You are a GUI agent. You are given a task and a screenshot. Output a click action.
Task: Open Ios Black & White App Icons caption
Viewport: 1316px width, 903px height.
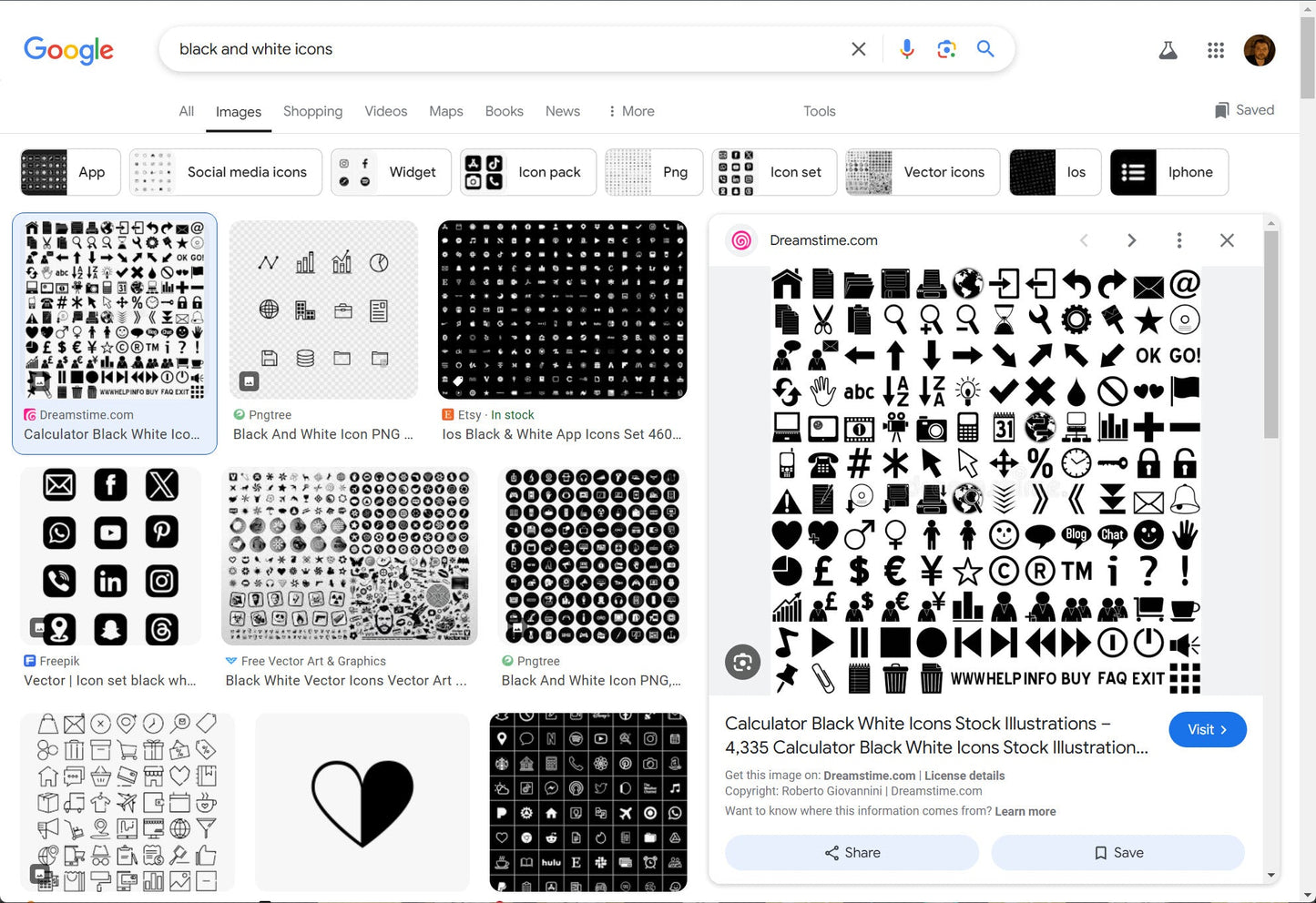pos(562,434)
